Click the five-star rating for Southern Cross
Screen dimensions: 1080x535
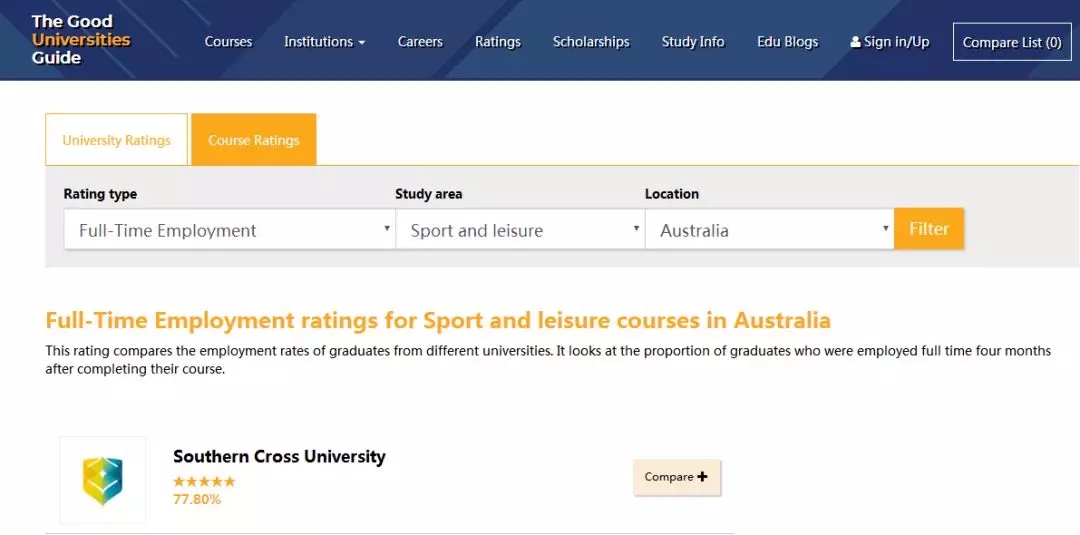pyautogui.click(x=204, y=481)
